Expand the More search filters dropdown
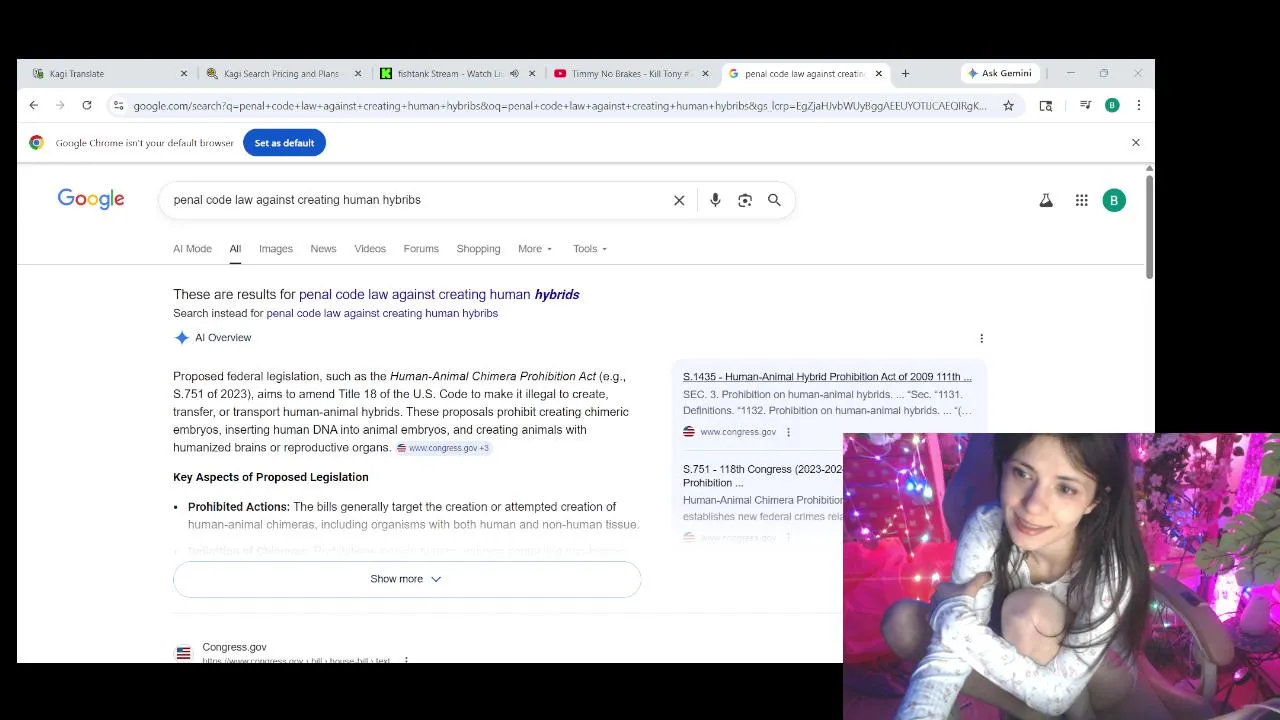Image resolution: width=1280 pixels, height=720 pixels. (535, 249)
